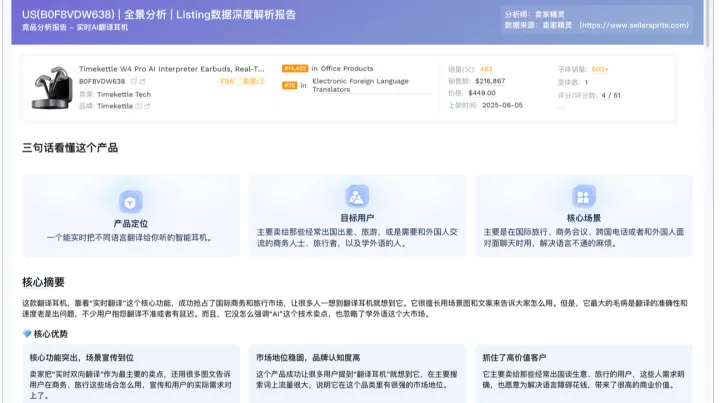The width and height of the screenshot is (720, 403).
Task: Click the 卖家: 1 badge
Action: (253, 81)
